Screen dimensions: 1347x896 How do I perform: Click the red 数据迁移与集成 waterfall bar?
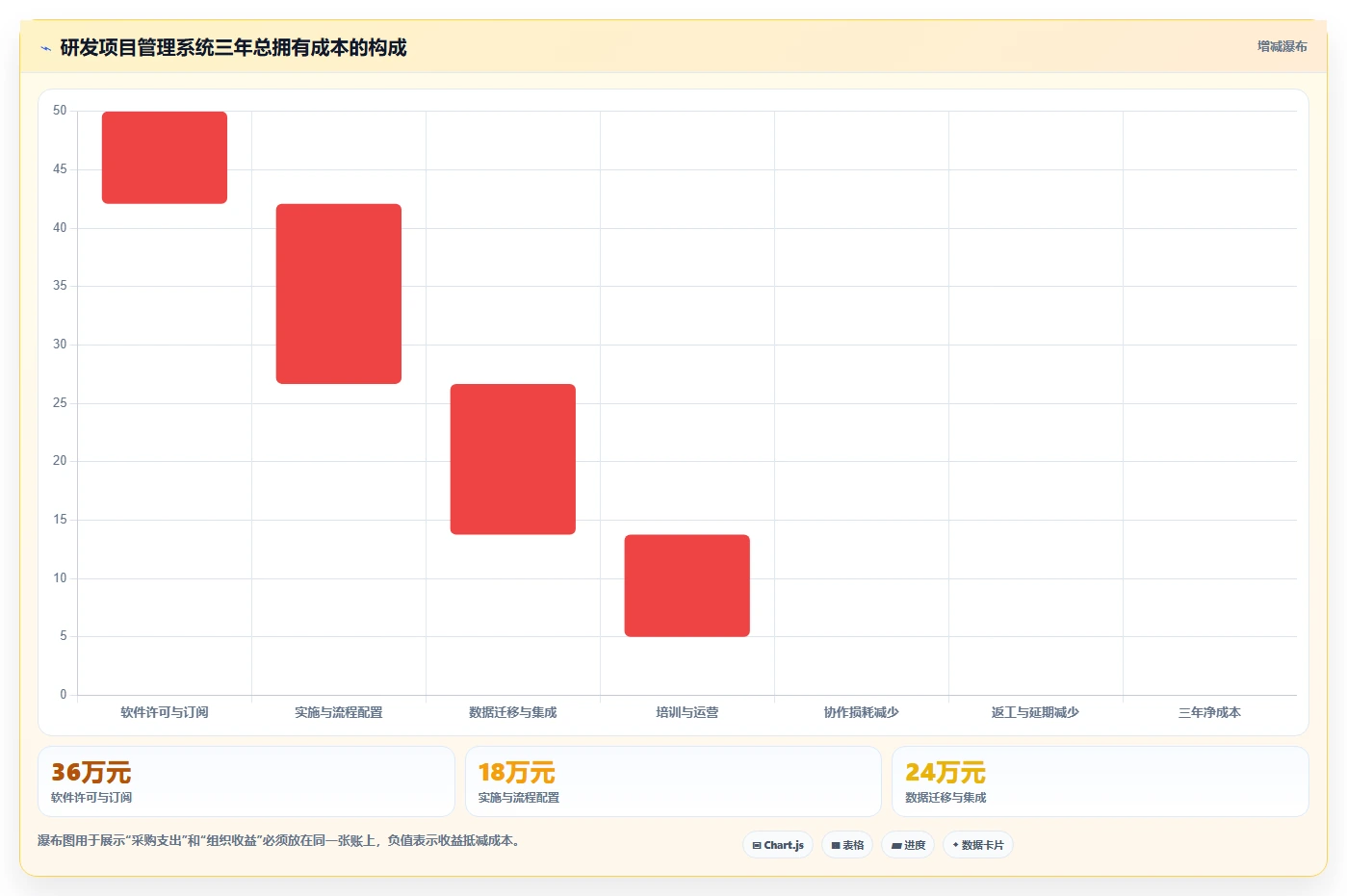[513, 459]
